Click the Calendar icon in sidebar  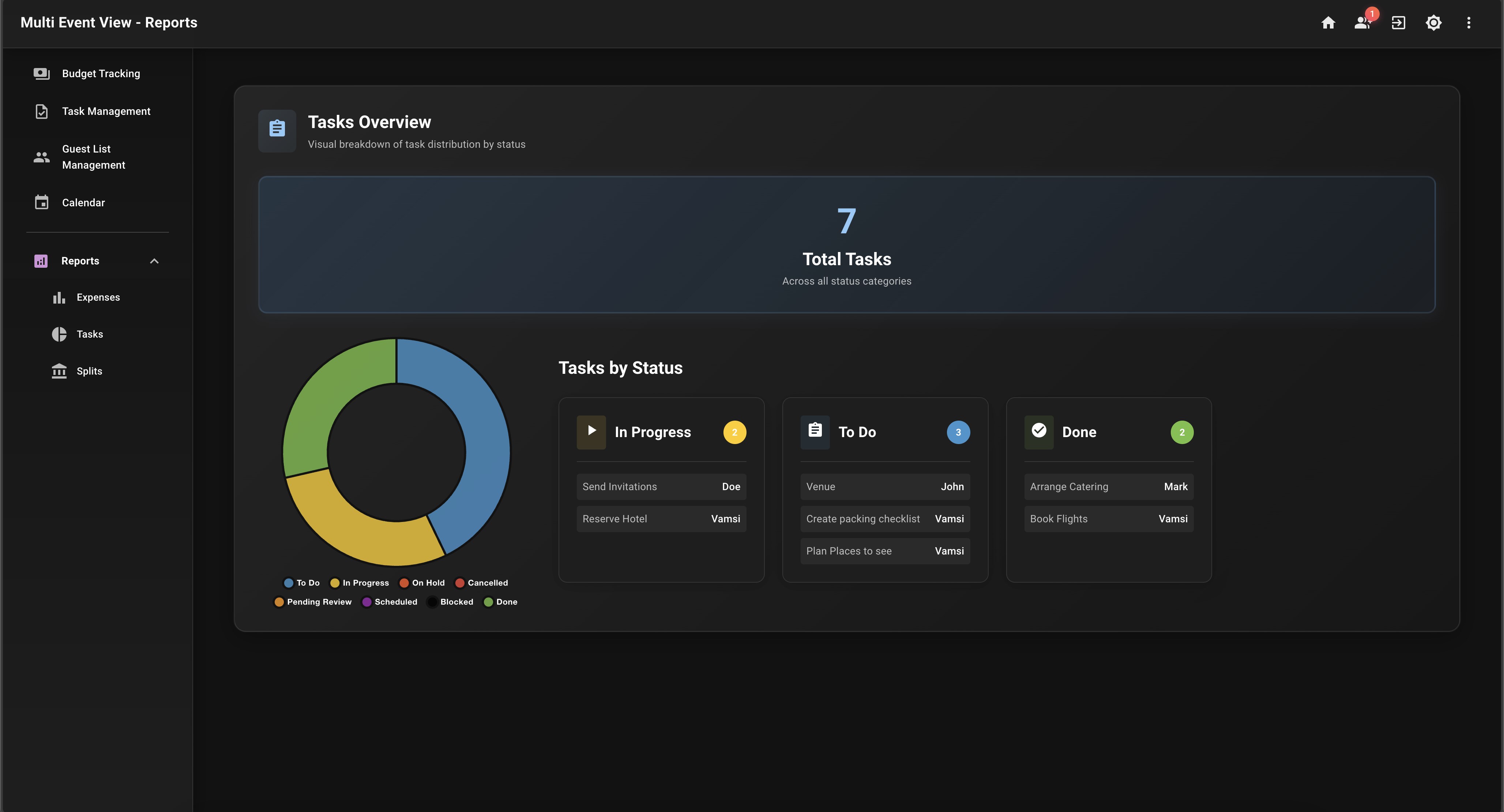coord(41,203)
